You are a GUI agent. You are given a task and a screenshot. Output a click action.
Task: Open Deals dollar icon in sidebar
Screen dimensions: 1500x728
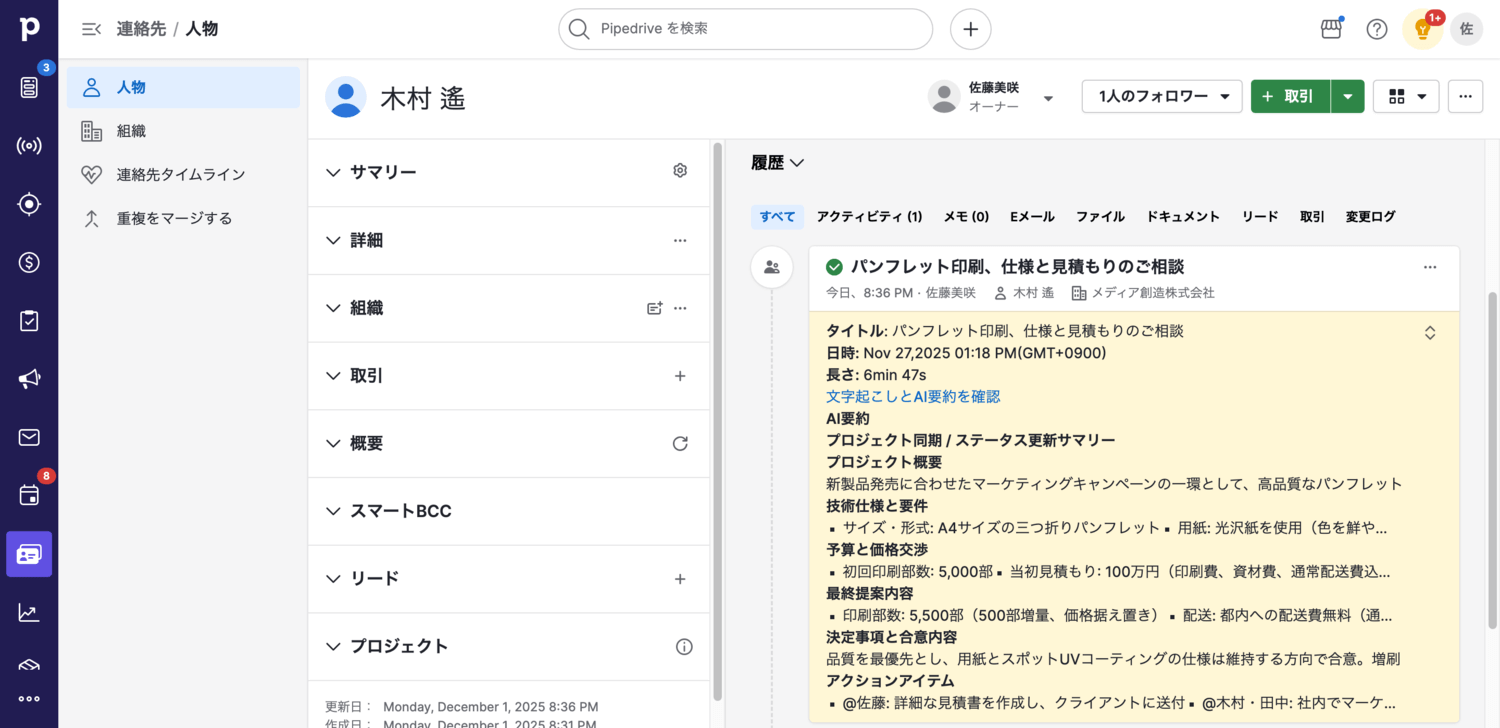click(29, 262)
